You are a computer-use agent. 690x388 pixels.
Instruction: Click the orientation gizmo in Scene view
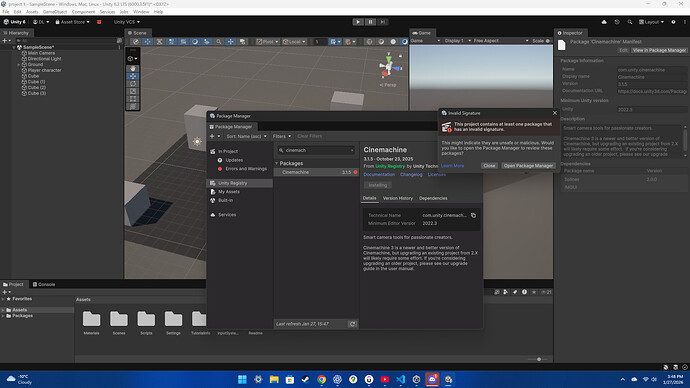click(389, 67)
